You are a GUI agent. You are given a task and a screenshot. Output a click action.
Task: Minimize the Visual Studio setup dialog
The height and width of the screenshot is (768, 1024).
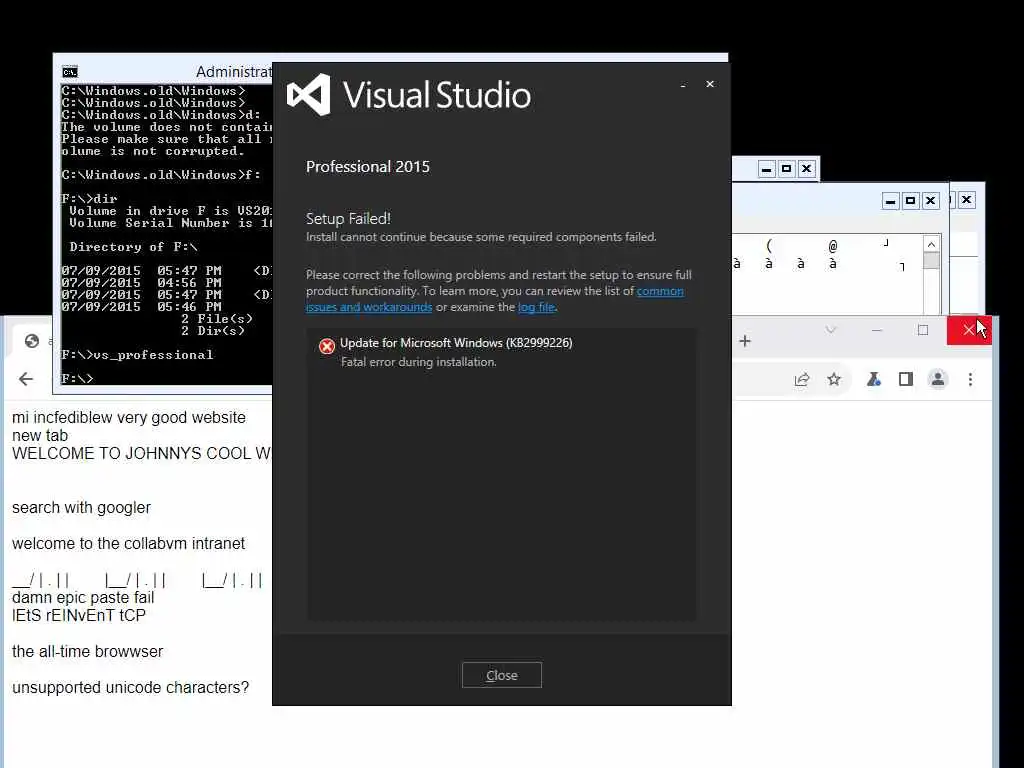[683, 85]
